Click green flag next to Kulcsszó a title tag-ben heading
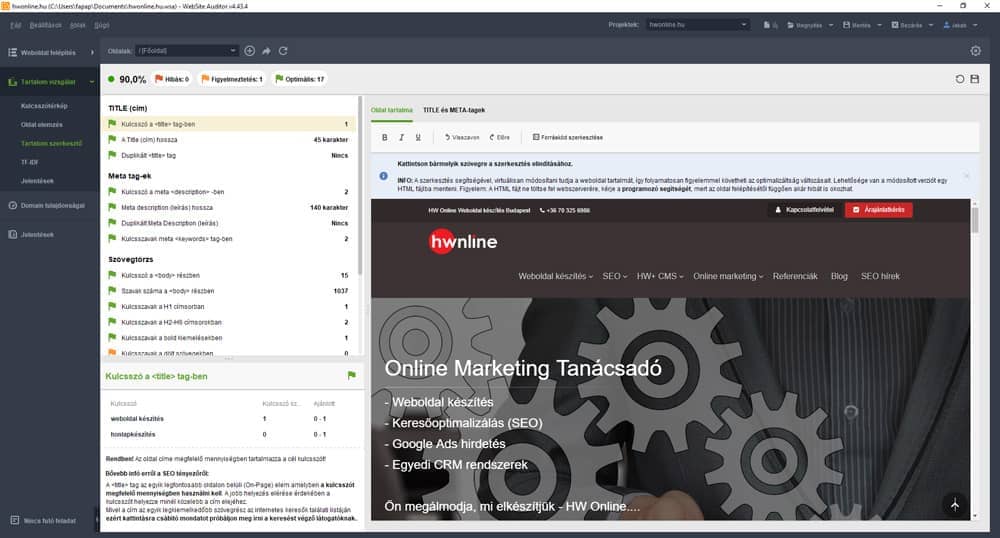1000x538 pixels. (351, 375)
